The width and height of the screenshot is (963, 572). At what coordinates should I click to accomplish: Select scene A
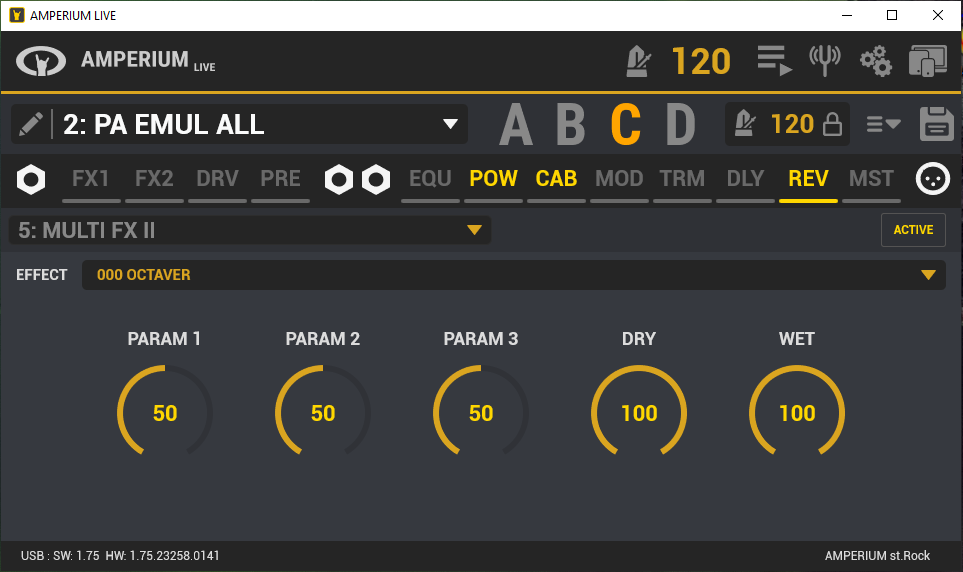click(515, 124)
